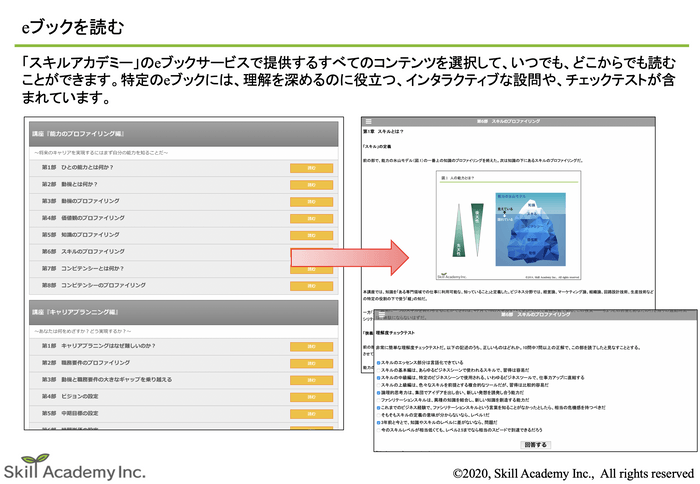Click row title 第1部 ひとの能力とは何か？

(x=78, y=167)
